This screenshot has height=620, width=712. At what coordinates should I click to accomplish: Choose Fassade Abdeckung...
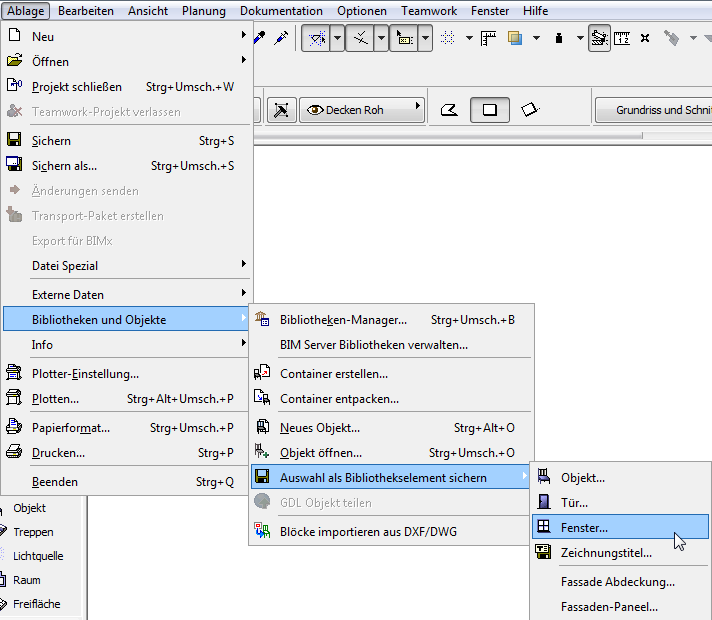pyautogui.click(x=620, y=582)
